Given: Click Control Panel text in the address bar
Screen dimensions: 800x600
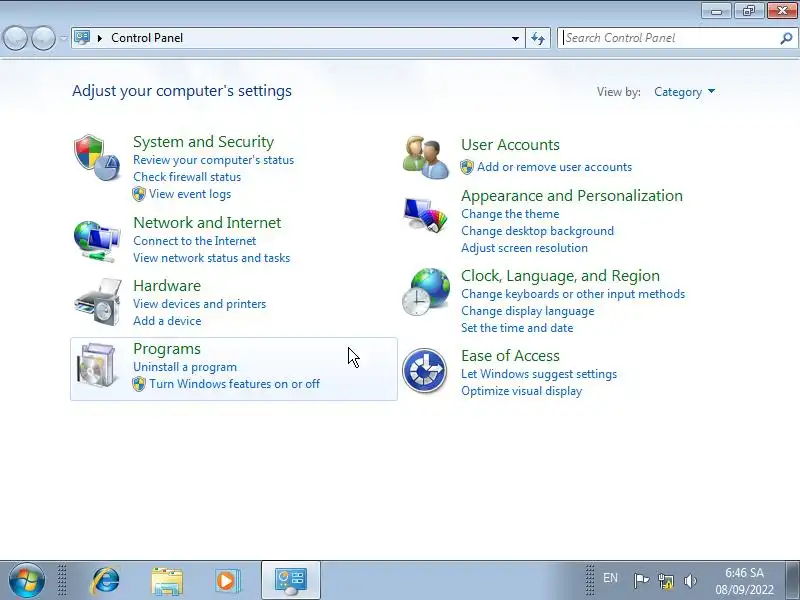Looking at the screenshot, I should (x=147, y=38).
